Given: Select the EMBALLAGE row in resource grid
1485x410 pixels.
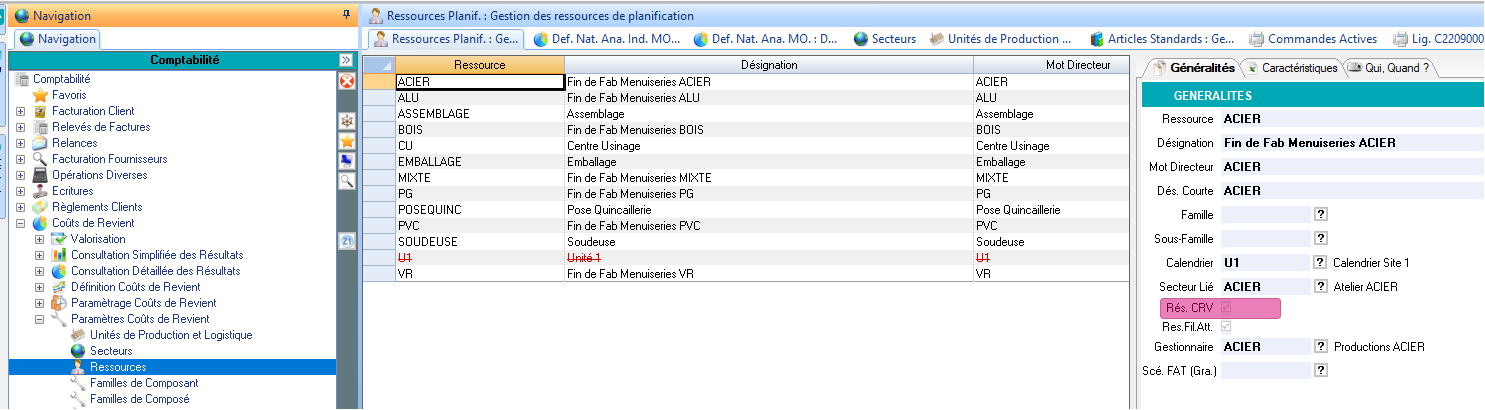Looking at the screenshot, I should tap(480, 162).
